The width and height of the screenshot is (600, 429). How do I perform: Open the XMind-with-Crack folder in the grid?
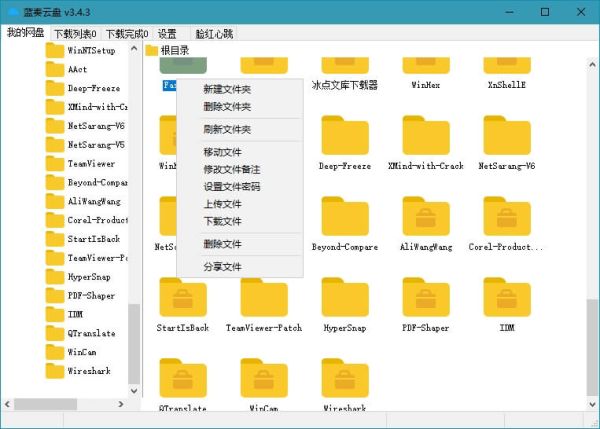tap(426, 144)
